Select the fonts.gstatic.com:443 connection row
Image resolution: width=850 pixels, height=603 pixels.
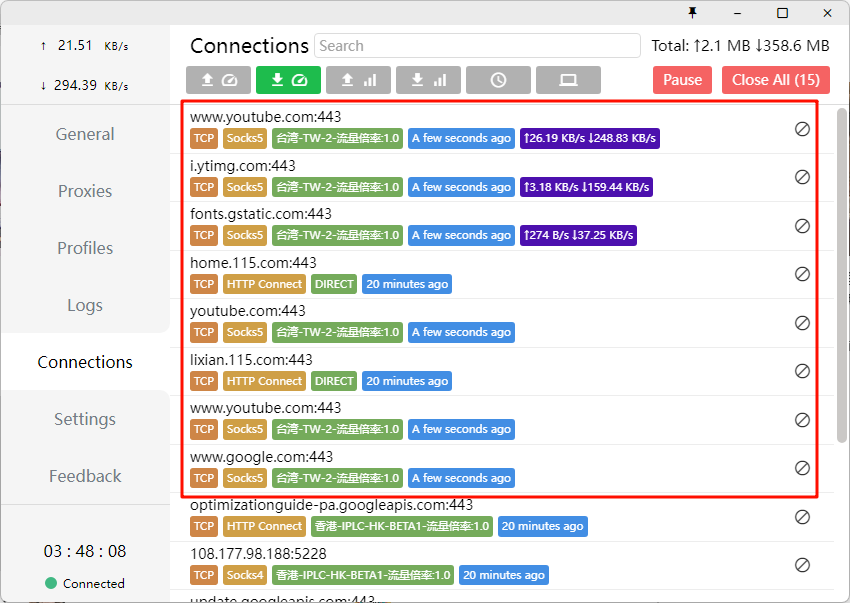(480, 214)
